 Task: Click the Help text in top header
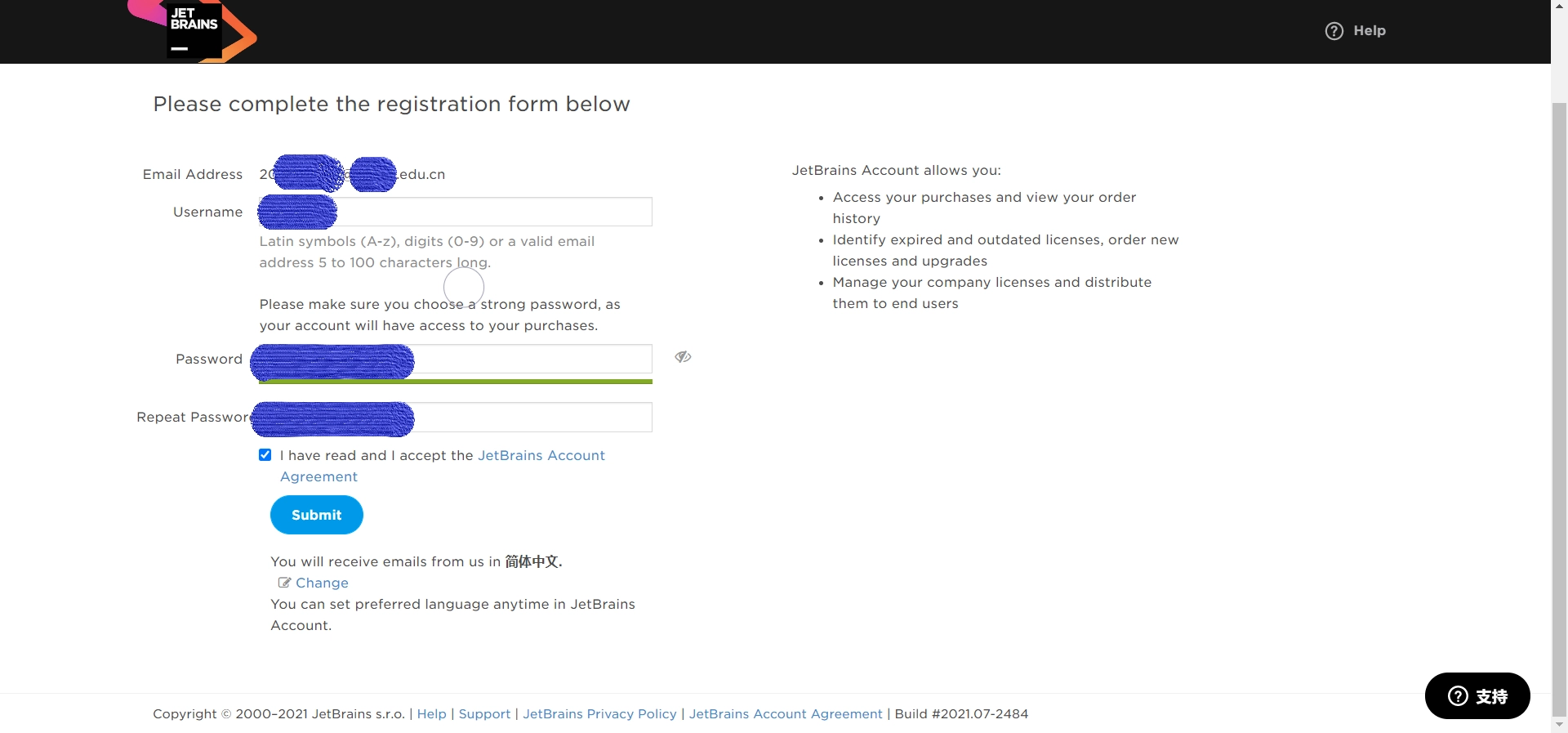coord(1369,31)
